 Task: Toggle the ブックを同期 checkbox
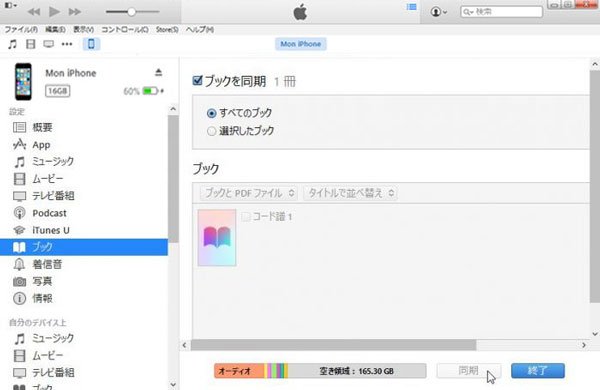pos(197,80)
